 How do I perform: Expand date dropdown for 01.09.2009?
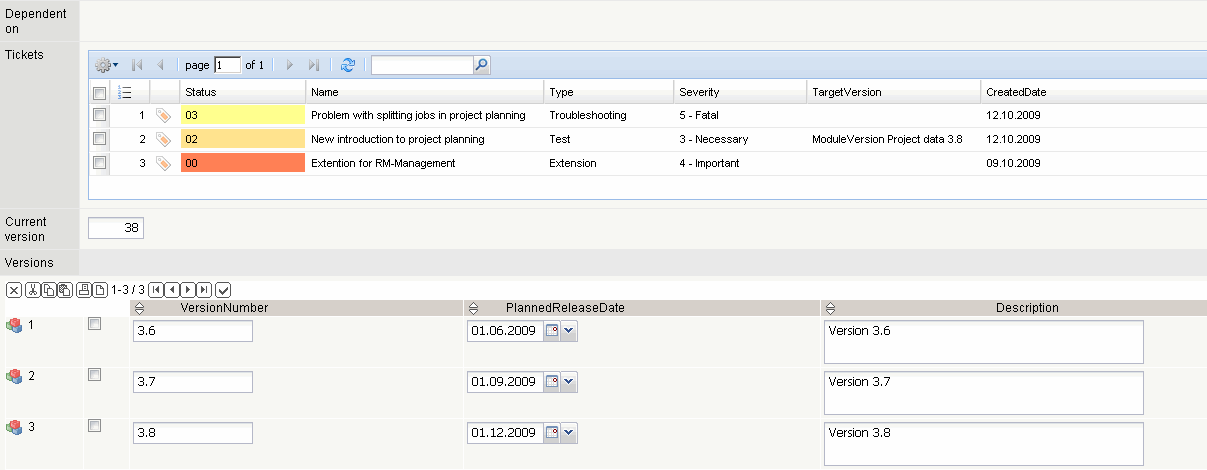point(569,382)
